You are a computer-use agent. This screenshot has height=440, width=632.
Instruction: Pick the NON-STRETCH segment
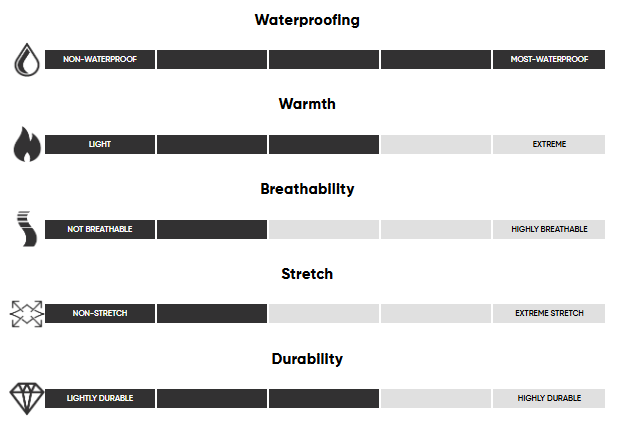coord(100,313)
